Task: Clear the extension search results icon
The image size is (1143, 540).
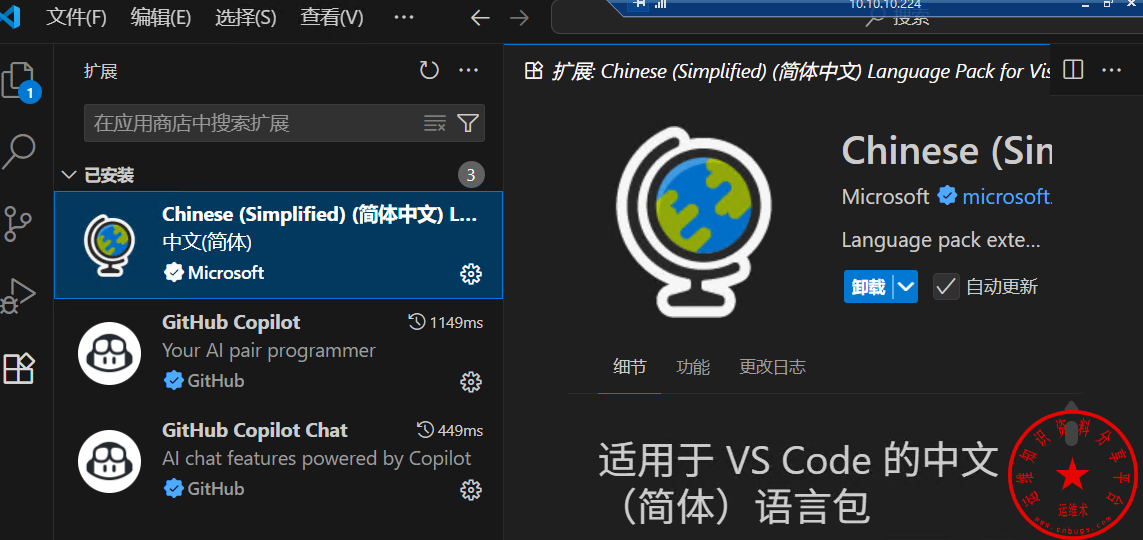Action: pyautogui.click(x=434, y=123)
